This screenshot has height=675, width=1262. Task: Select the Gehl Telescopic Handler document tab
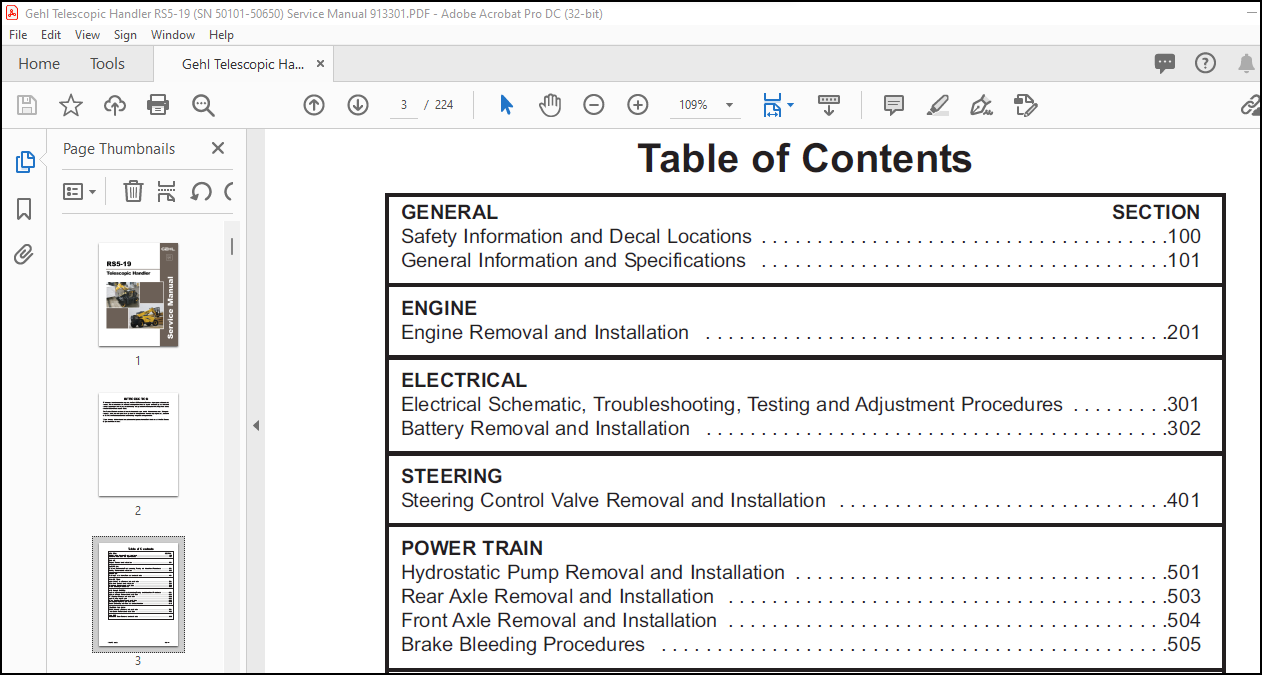[243, 64]
